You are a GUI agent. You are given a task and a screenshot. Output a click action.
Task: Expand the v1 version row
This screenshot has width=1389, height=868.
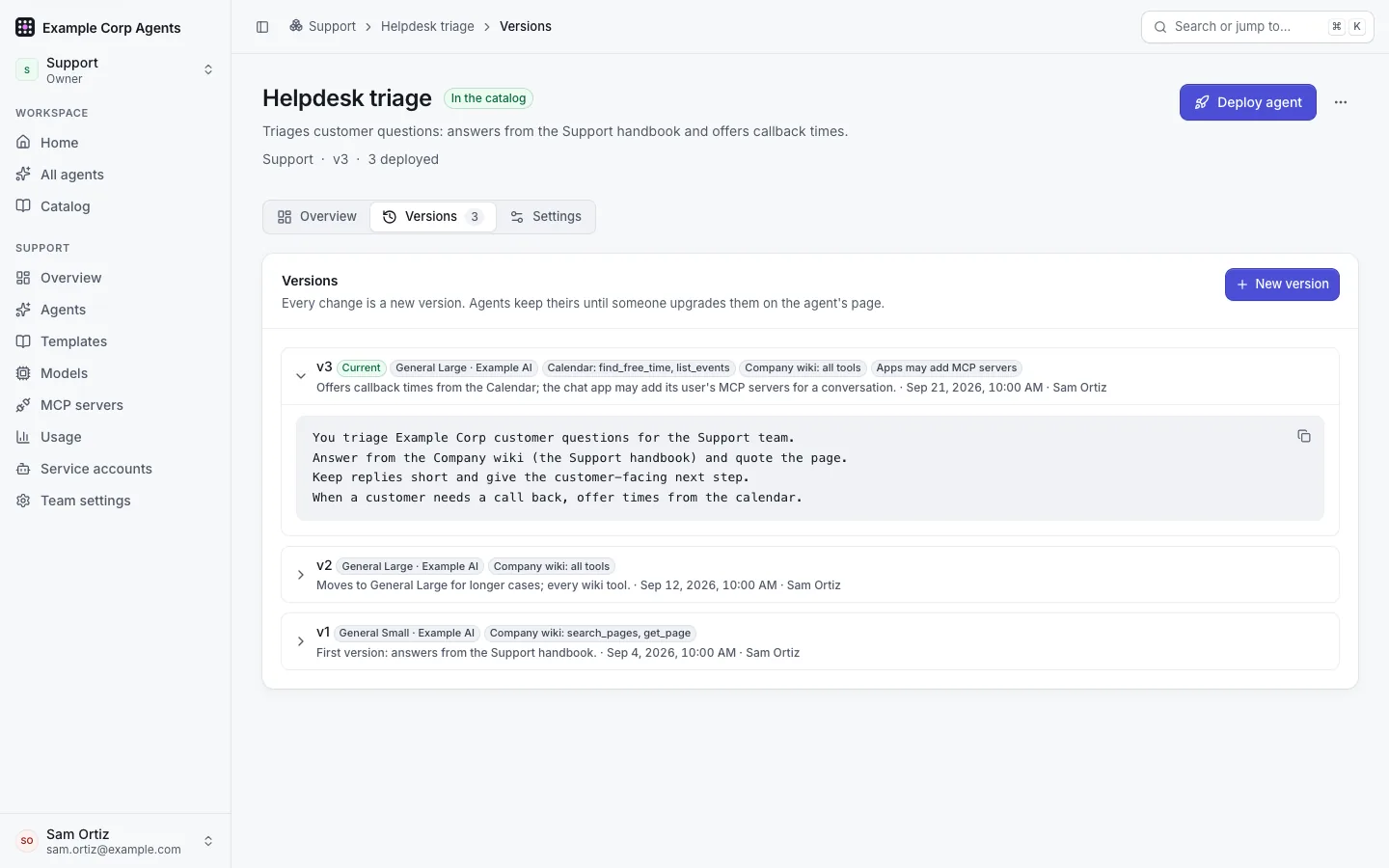301,641
